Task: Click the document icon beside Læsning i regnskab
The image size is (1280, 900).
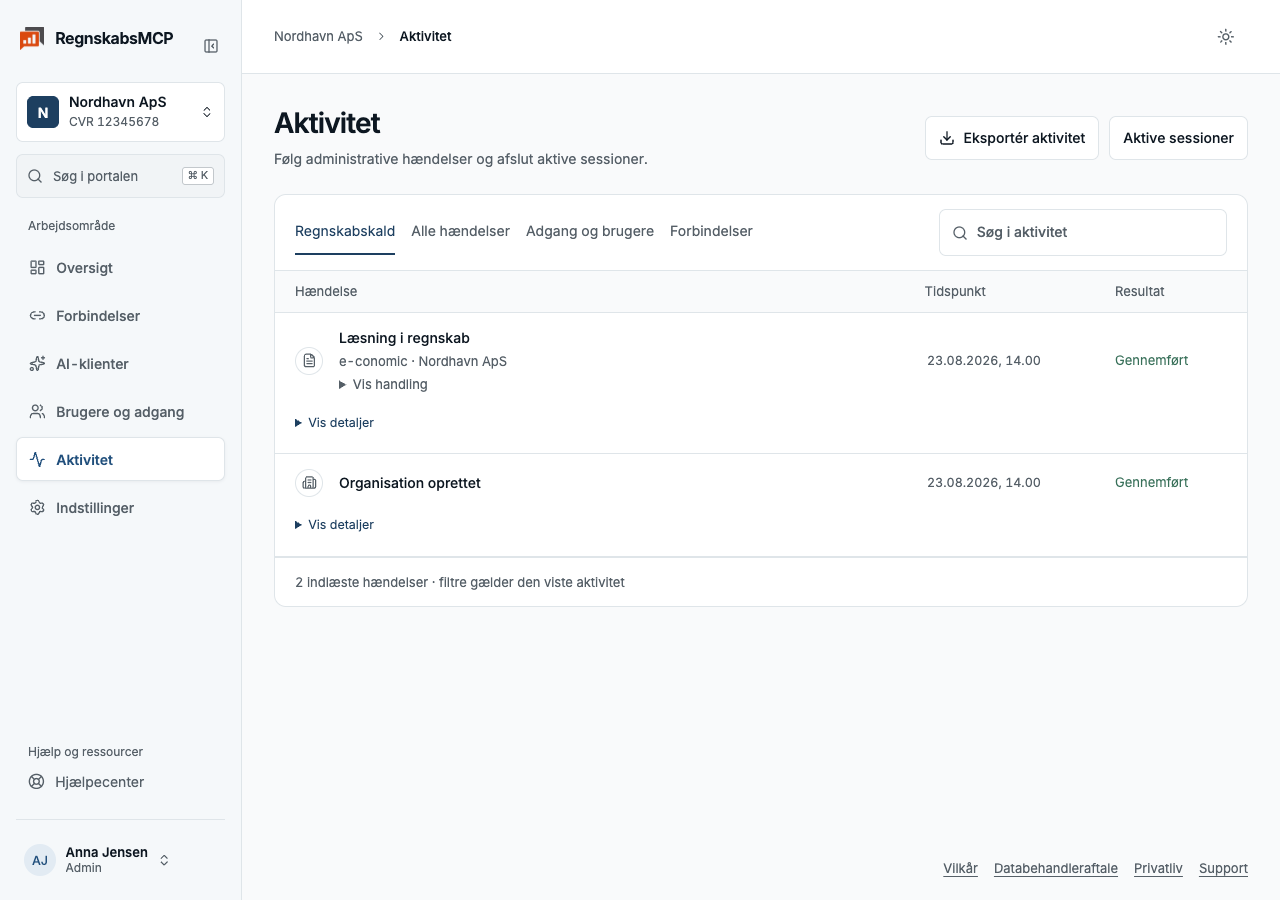Action: pyautogui.click(x=309, y=361)
